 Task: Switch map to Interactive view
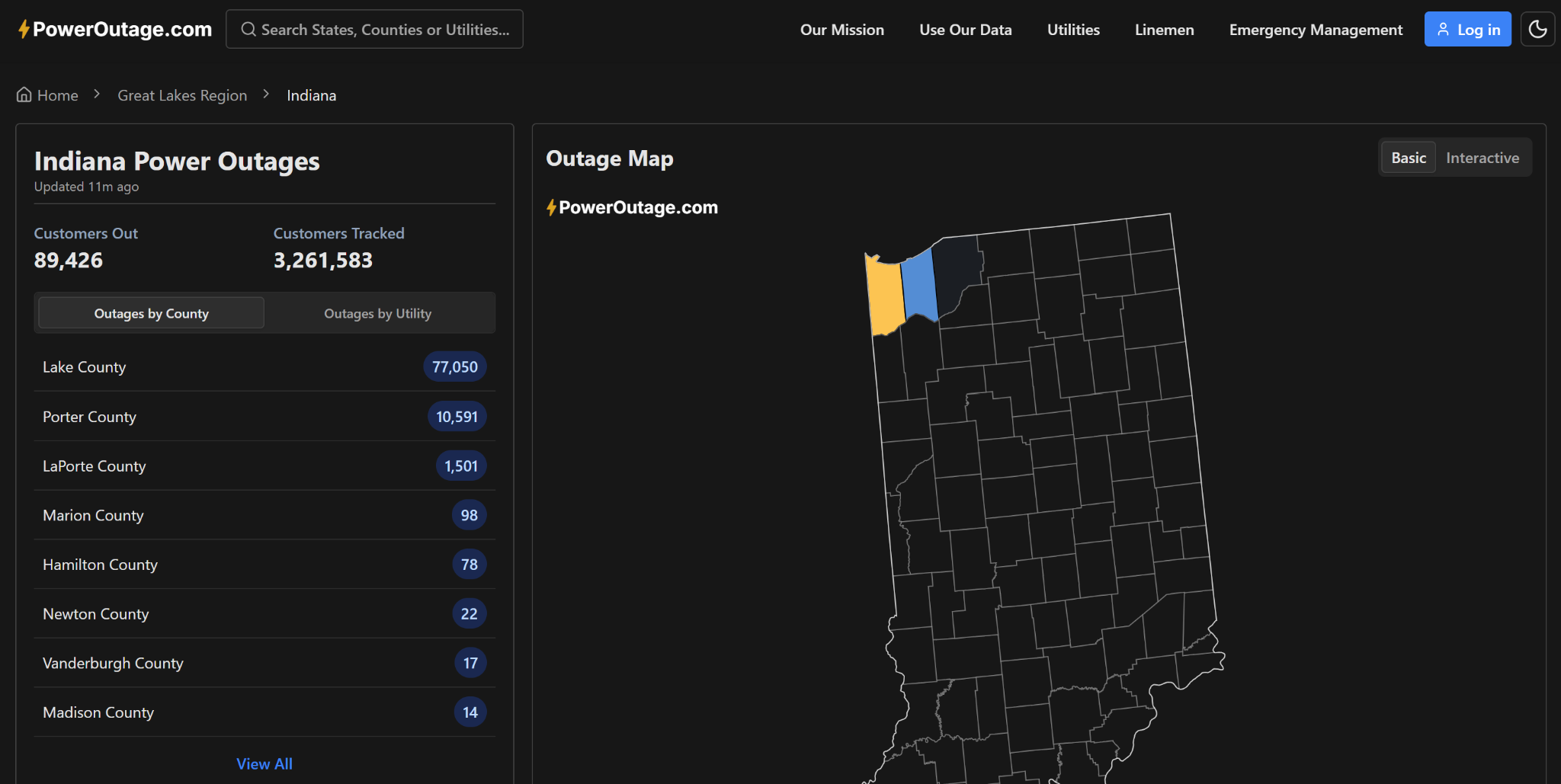[1482, 158]
